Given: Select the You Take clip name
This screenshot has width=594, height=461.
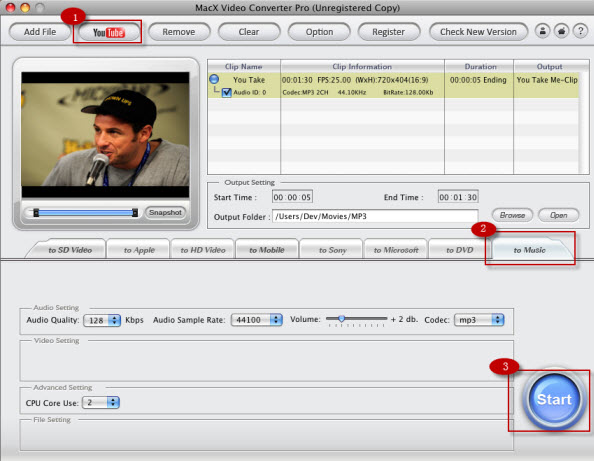Looking at the screenshot, I should tap(249, 80).
